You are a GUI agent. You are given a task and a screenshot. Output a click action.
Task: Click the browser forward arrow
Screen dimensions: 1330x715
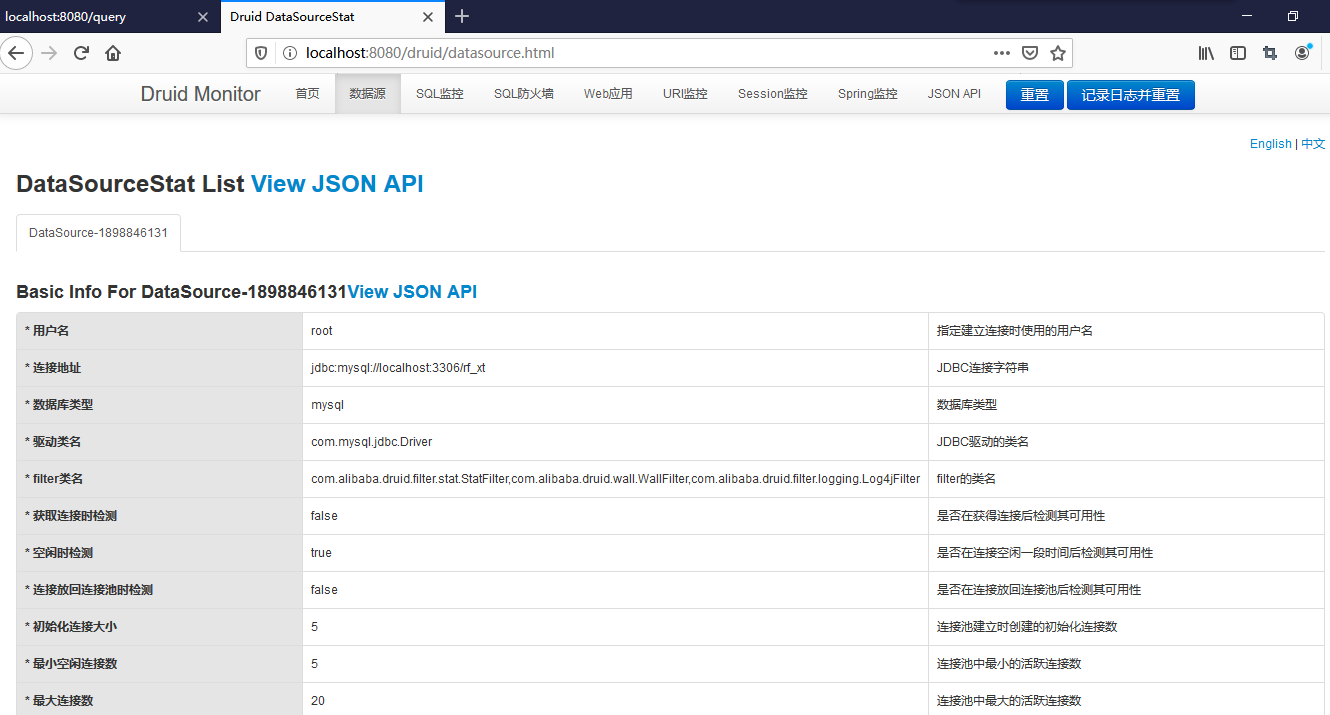[49, 53]
